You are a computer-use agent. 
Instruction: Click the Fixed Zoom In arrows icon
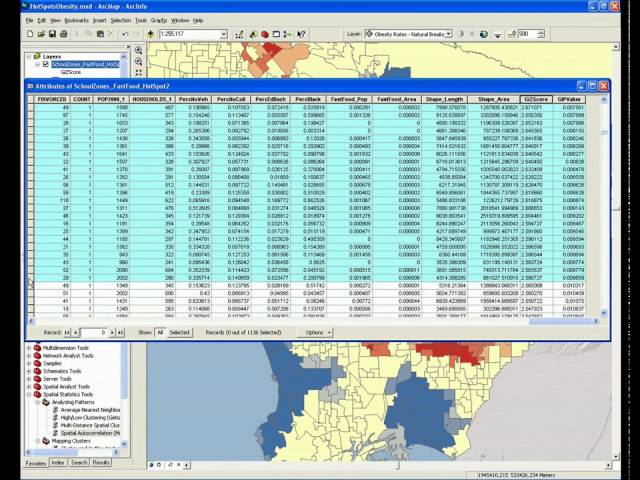tap(139, 73)
